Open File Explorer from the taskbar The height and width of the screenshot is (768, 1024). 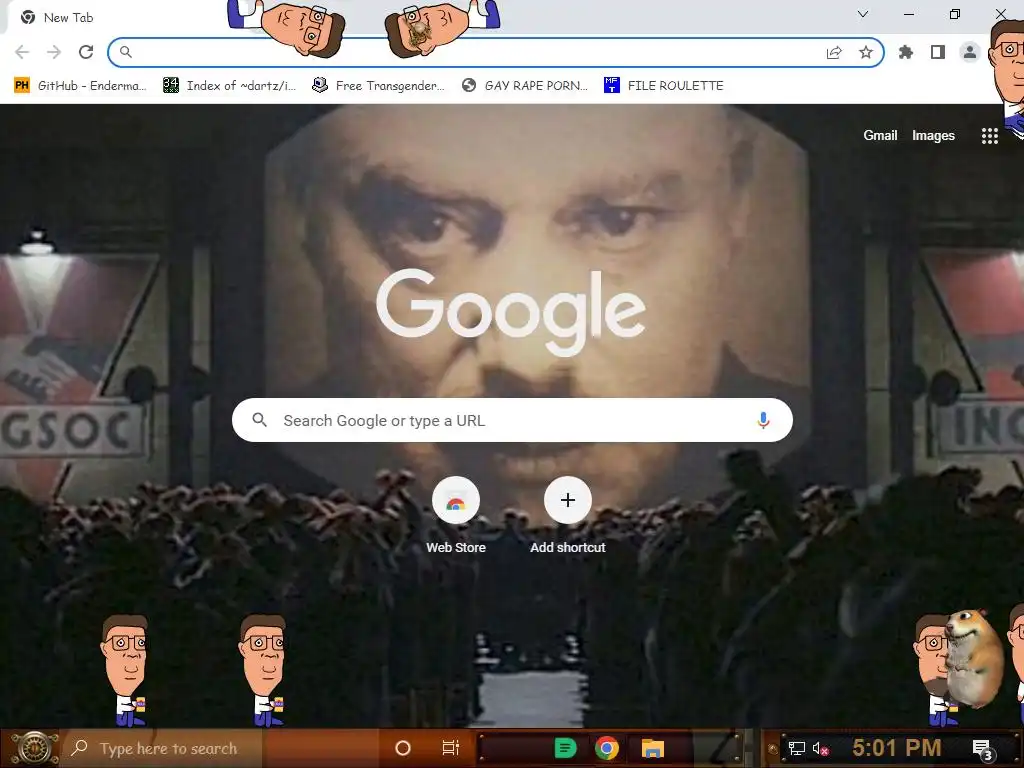click(x=652, y=748)
